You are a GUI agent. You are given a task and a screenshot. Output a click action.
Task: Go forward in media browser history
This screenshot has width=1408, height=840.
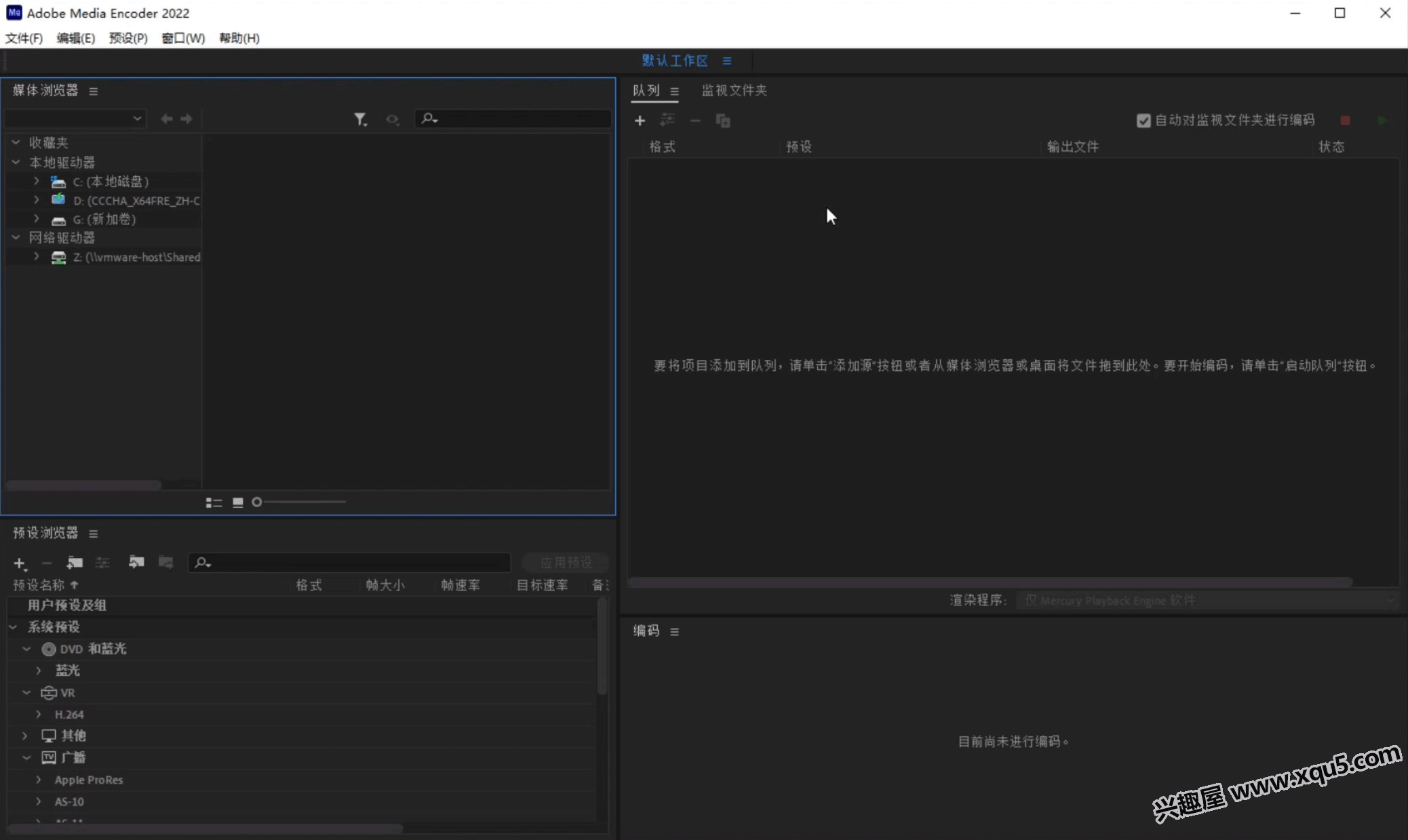(187, 119)
